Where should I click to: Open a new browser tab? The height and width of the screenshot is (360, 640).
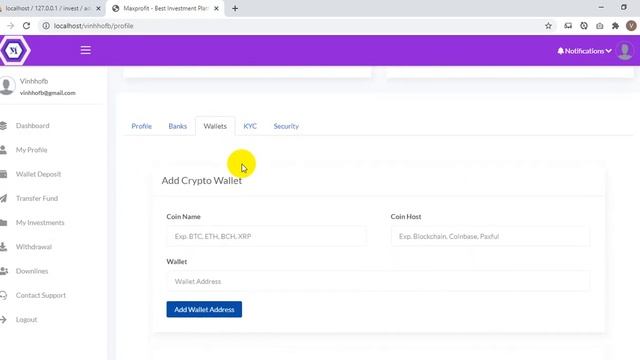coord(235,8)
